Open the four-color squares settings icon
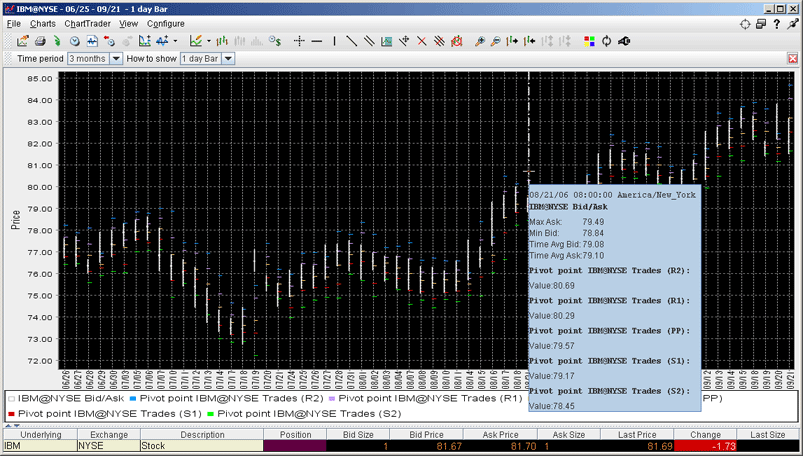Image resolution: width=803 pixels, height=456 pixels. tap(589, 41)
